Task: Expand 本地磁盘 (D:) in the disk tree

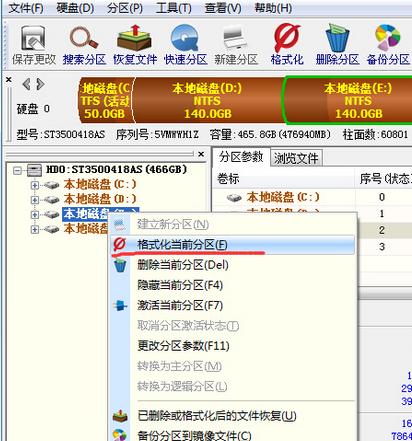Action: pyautogui.click(x=35, y=200)
